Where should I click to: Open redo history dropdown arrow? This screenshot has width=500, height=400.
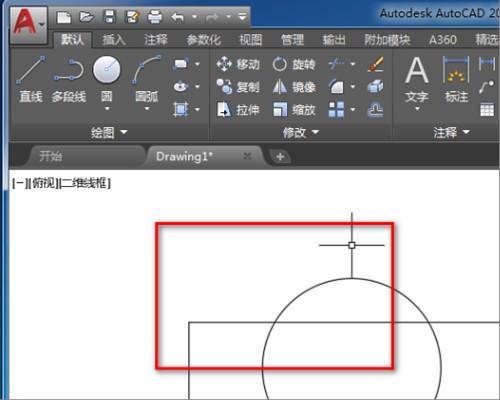[228, 17]
